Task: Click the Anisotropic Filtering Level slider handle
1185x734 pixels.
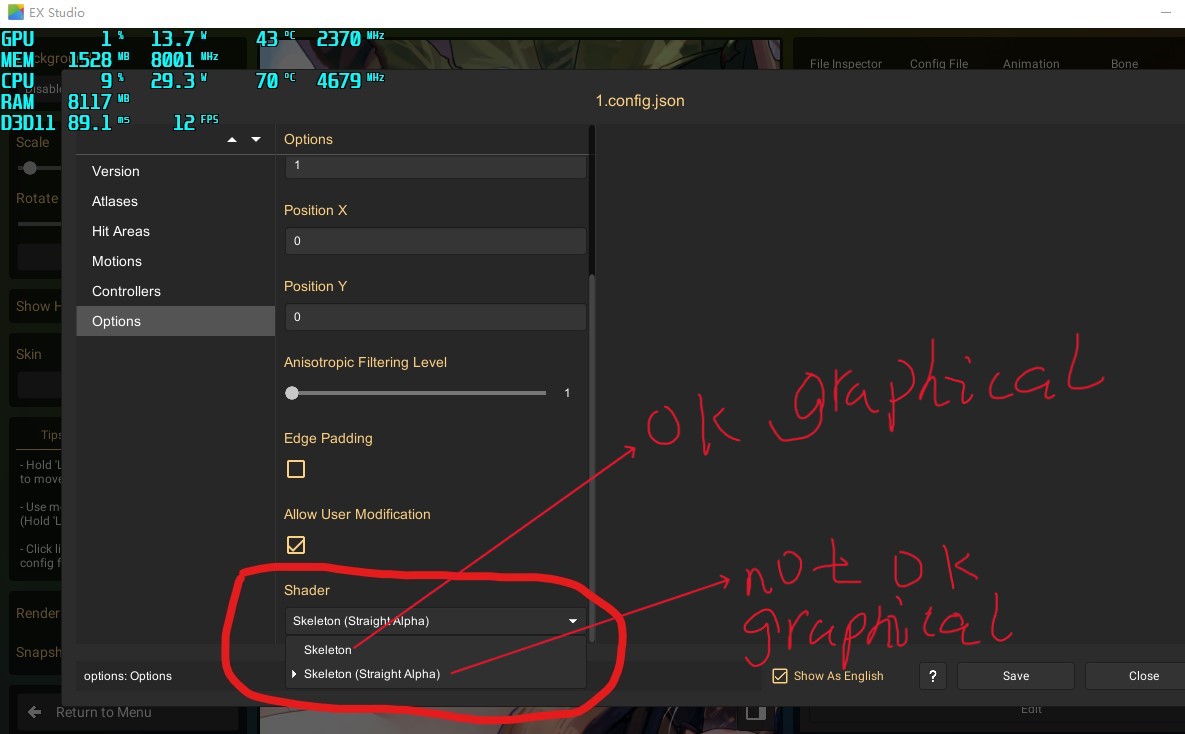Action: pos(292,393)
